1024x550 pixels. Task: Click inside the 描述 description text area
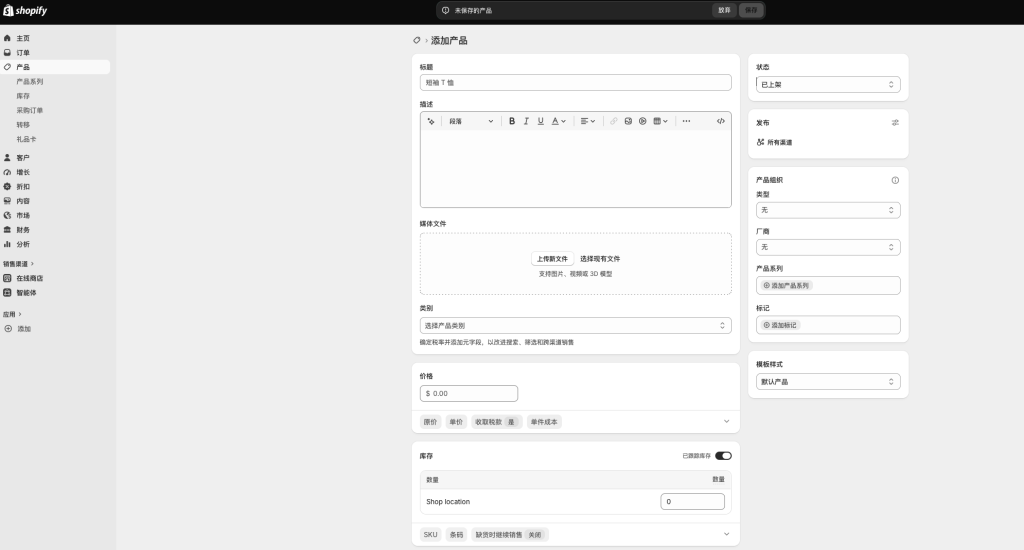[x=575, y=169]
